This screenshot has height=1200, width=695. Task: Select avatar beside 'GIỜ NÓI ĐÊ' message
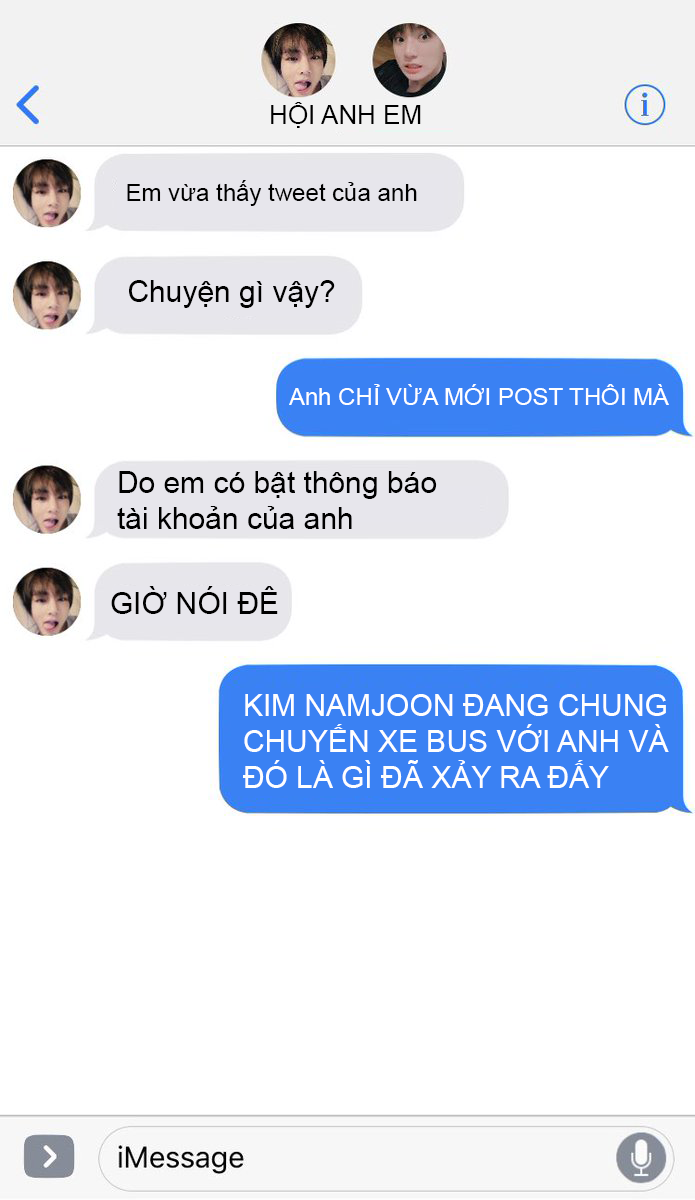[47, 602]
